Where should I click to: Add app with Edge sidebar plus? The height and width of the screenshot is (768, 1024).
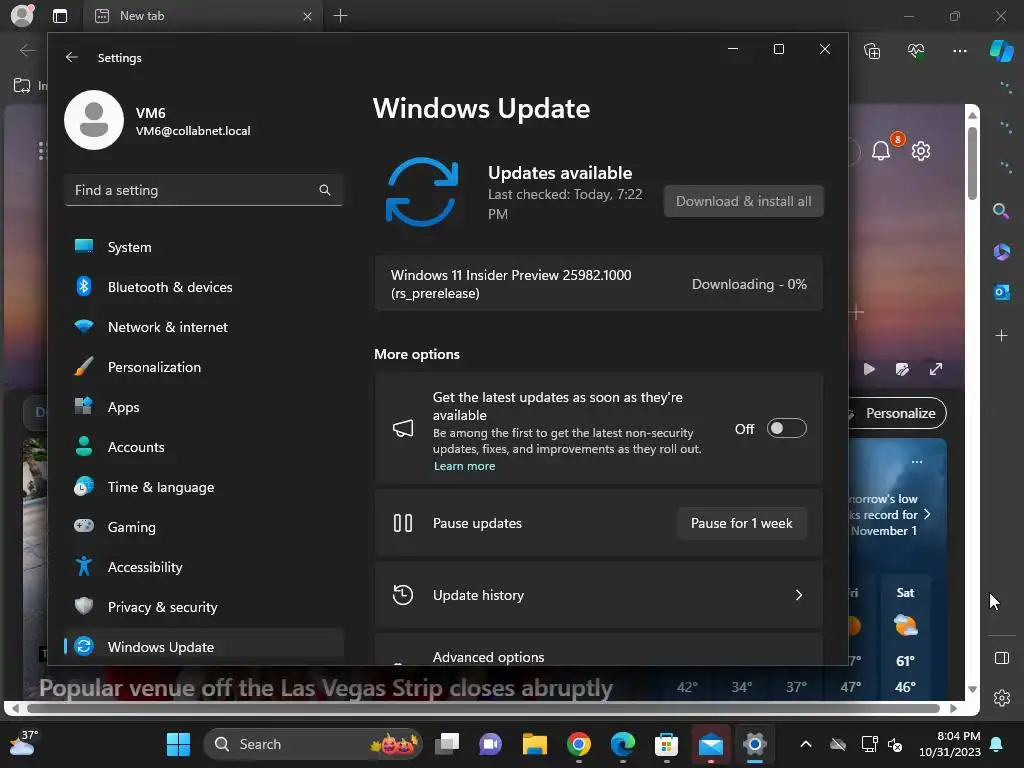click(x=1001, y=336)
